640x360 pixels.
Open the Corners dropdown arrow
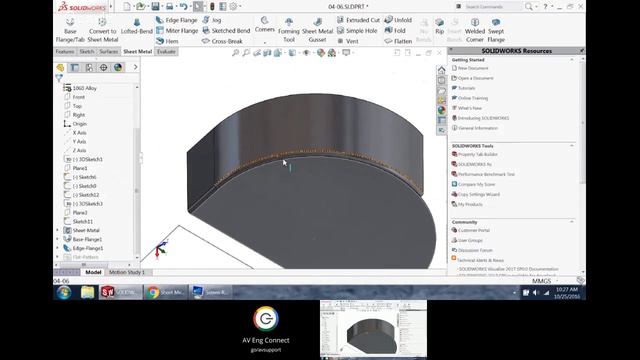pyautogui.click(x=264, y=42)
